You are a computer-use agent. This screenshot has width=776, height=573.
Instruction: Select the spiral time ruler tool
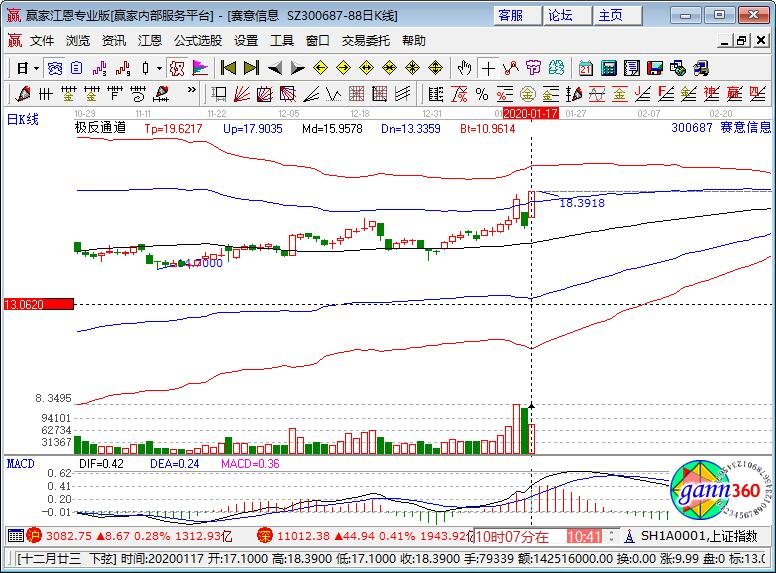click(138, 94)
